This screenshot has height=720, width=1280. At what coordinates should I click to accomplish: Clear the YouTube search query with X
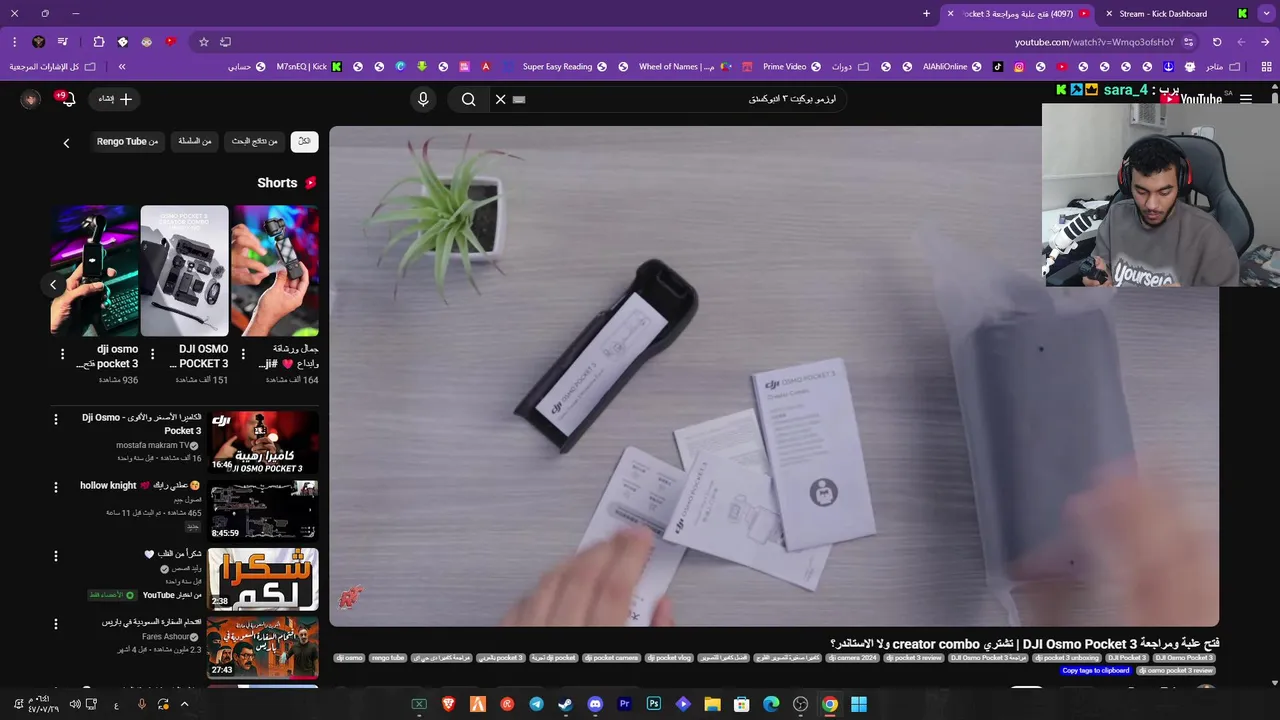coord(501,99)
